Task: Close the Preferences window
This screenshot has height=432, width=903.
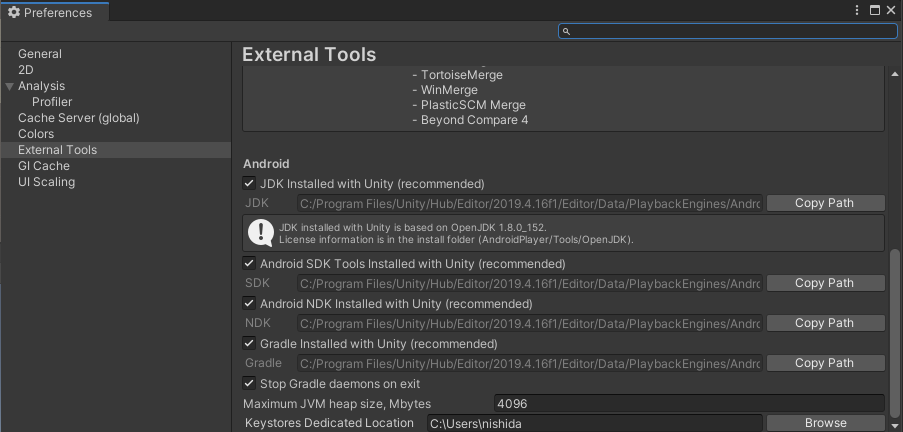Action: pyautogui.click(x=891, y=10)
